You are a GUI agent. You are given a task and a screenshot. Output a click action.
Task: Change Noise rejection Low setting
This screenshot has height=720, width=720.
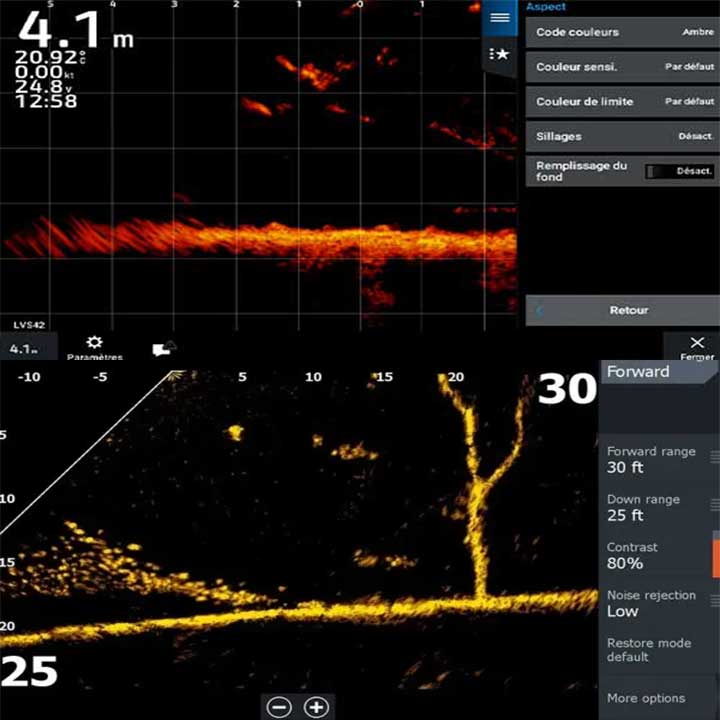pyautogui.click(x=658, y=603)
